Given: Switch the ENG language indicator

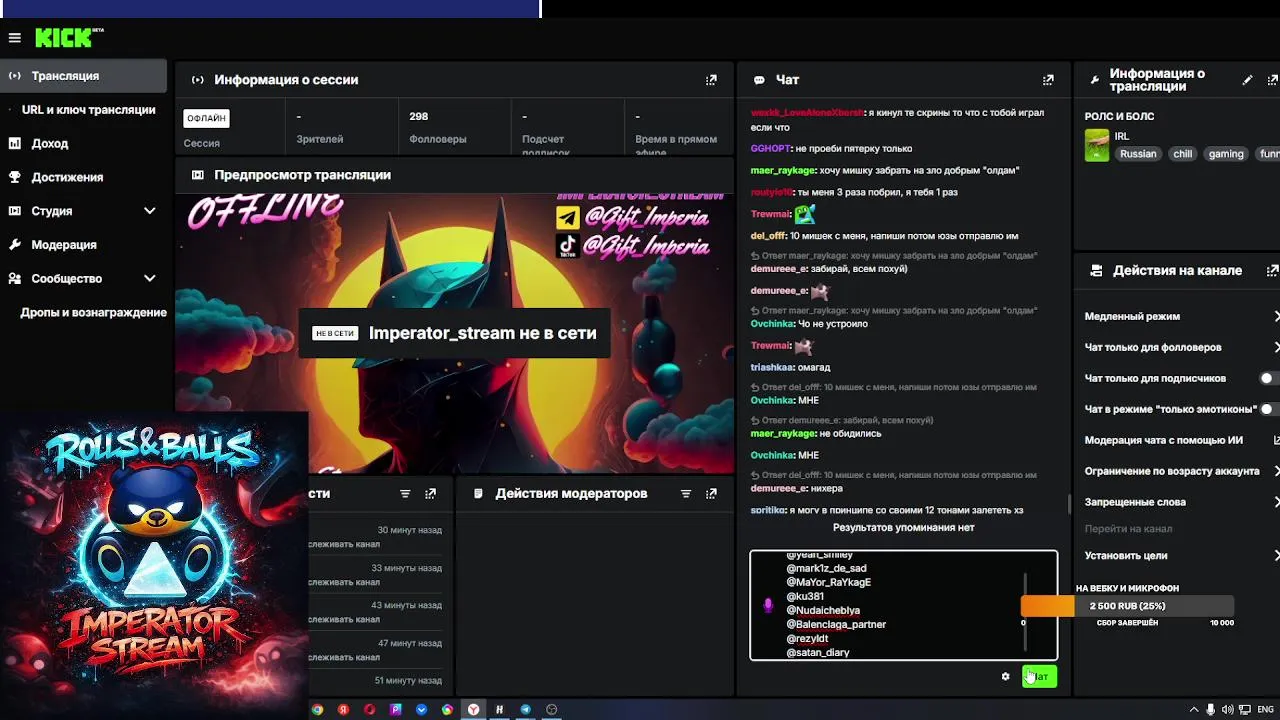Looking at the screenshot, I should (1265, 710).
